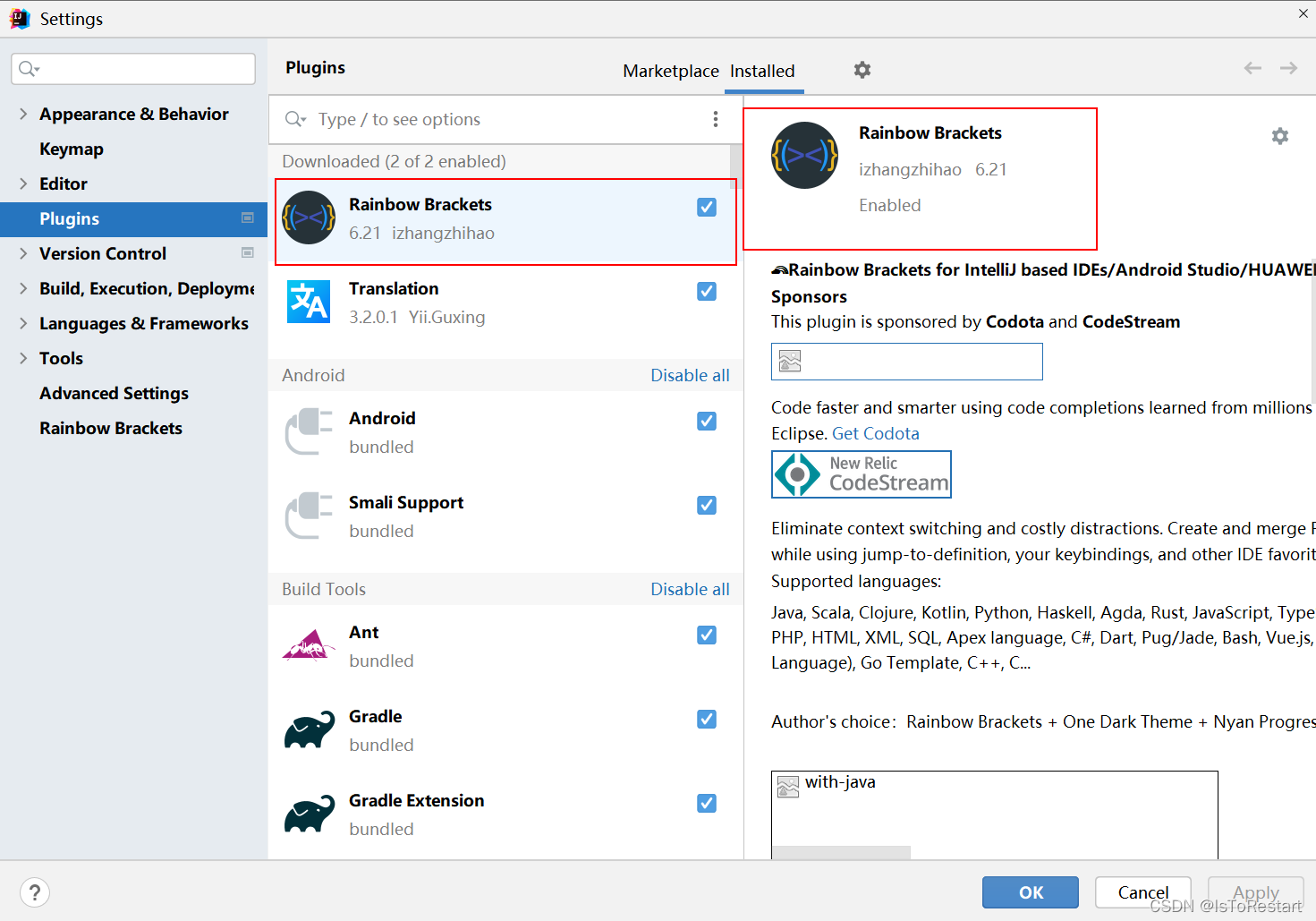
Task: Disable the Rainbow Brackets plugin checkbox
Action: [707, 207]
